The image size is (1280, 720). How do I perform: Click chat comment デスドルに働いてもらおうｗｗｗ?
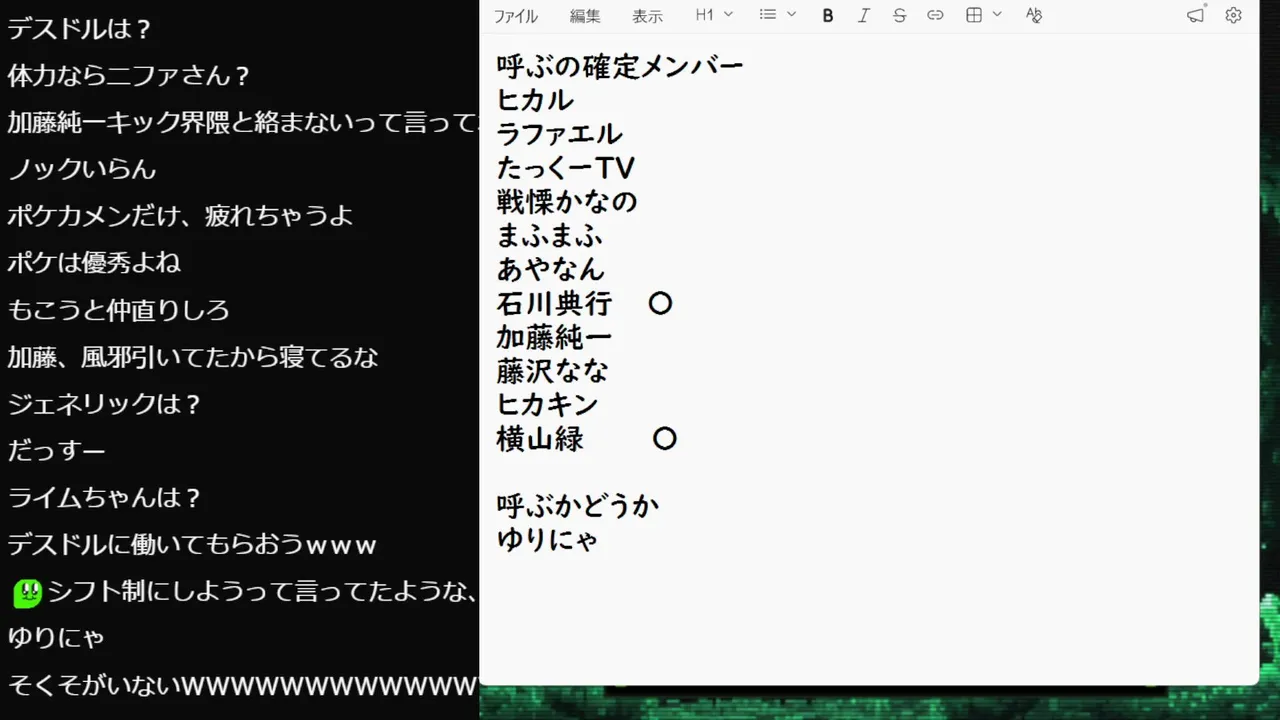pos(192,545)
